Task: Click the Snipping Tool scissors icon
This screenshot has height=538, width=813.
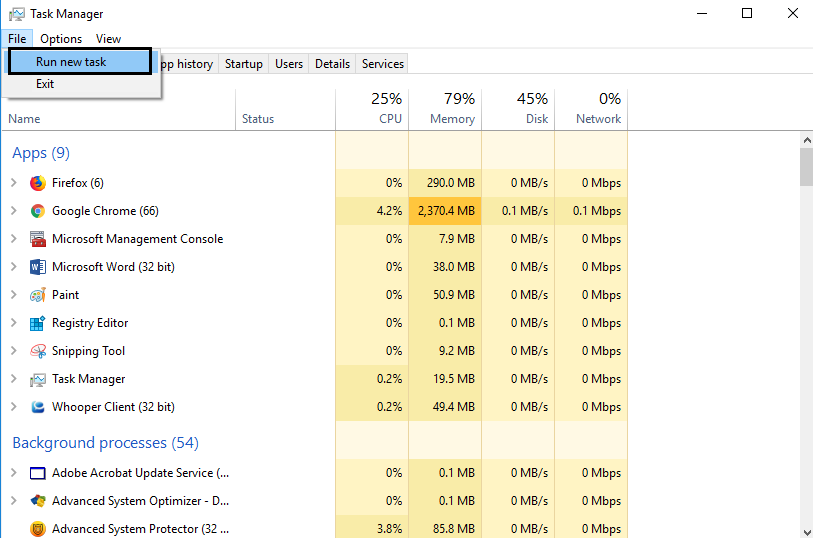Action: pyautogui.click(x=38, y=351)
